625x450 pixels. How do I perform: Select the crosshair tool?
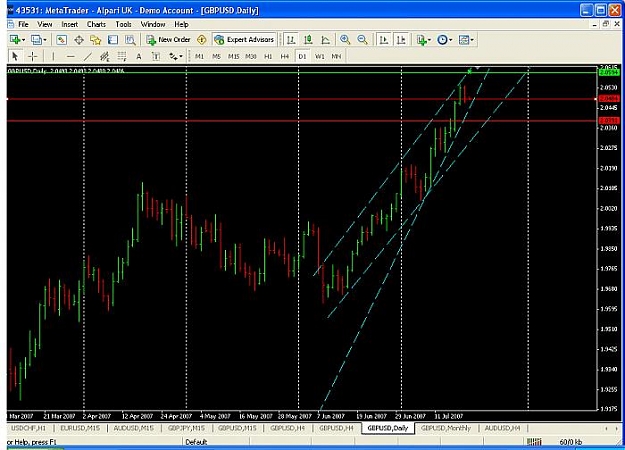(x=33, y=56)
